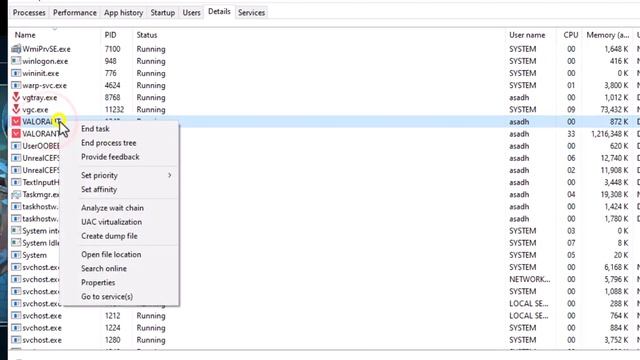This screenshot has height=360, width=640.
Task: Sort by the Memory column header
Action: 608,36
